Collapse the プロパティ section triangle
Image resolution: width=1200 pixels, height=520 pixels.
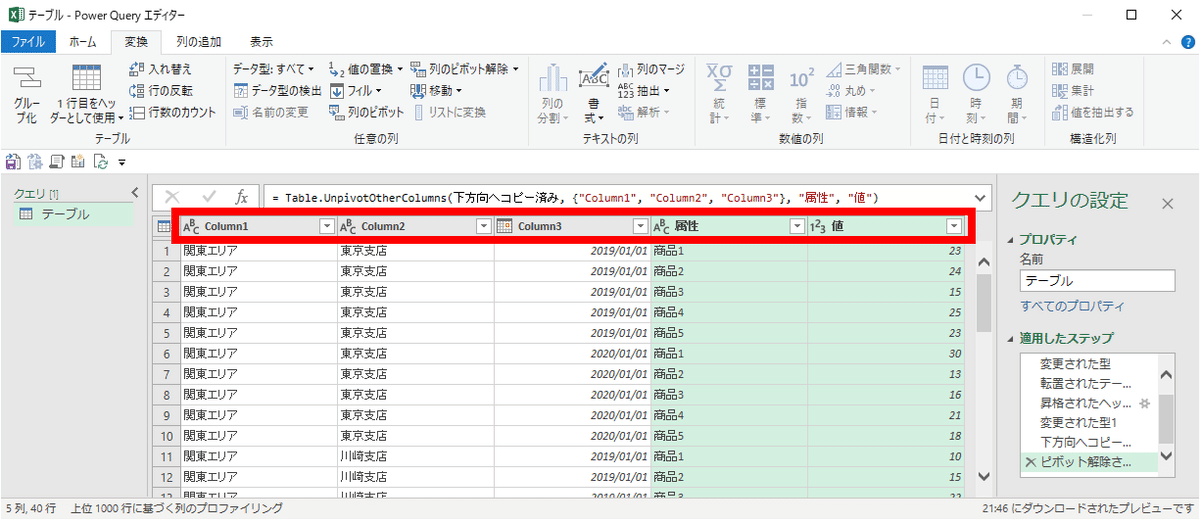(x=1009, y=241)
